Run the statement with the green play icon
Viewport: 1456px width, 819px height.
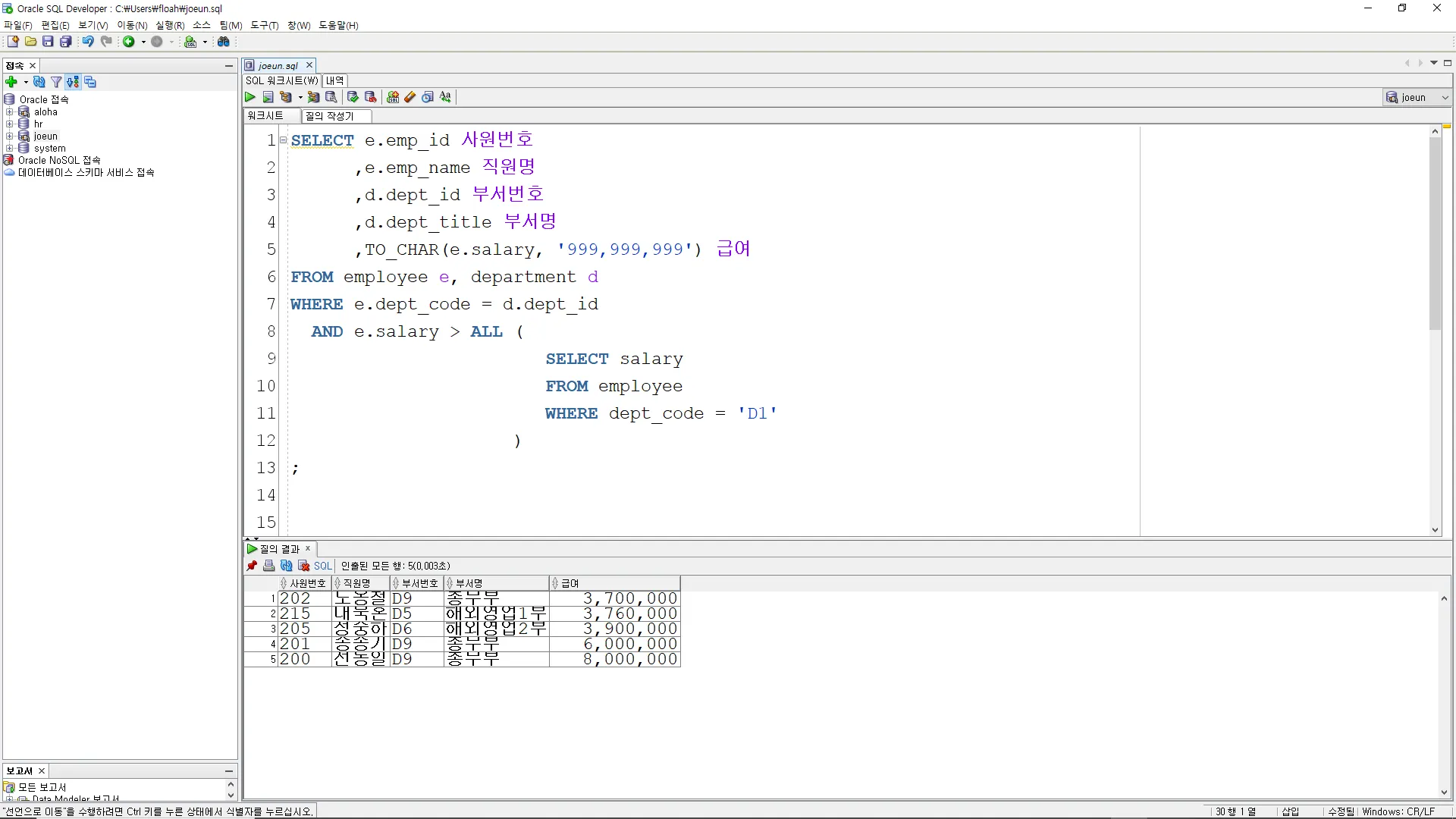(250, 97)
